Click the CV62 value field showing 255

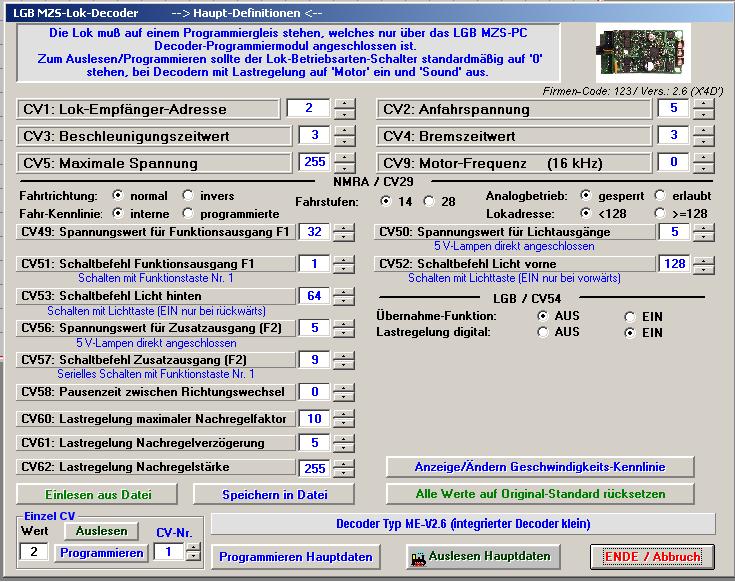click(314, 468)
